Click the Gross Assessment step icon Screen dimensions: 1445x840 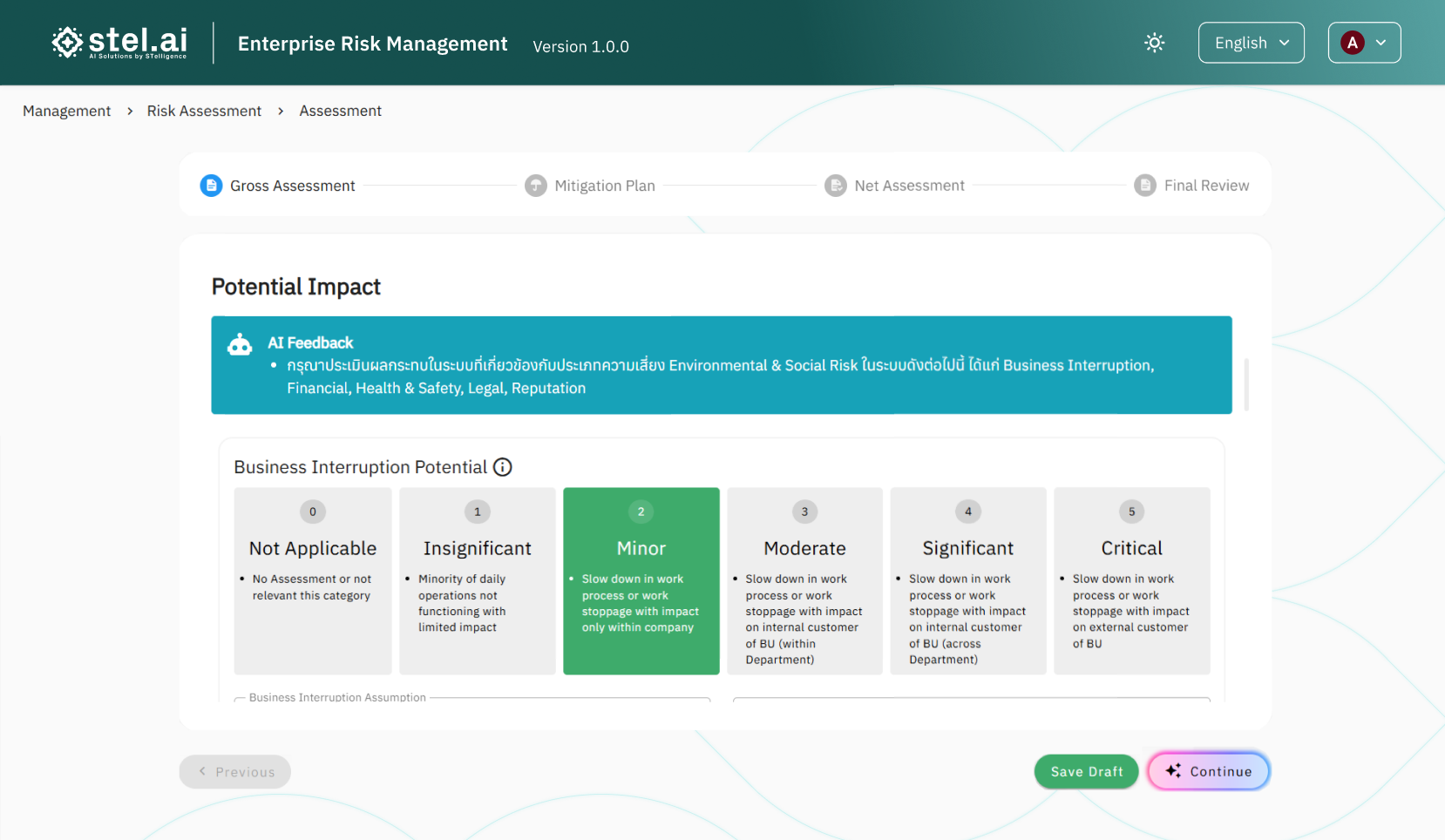[211, 186]
